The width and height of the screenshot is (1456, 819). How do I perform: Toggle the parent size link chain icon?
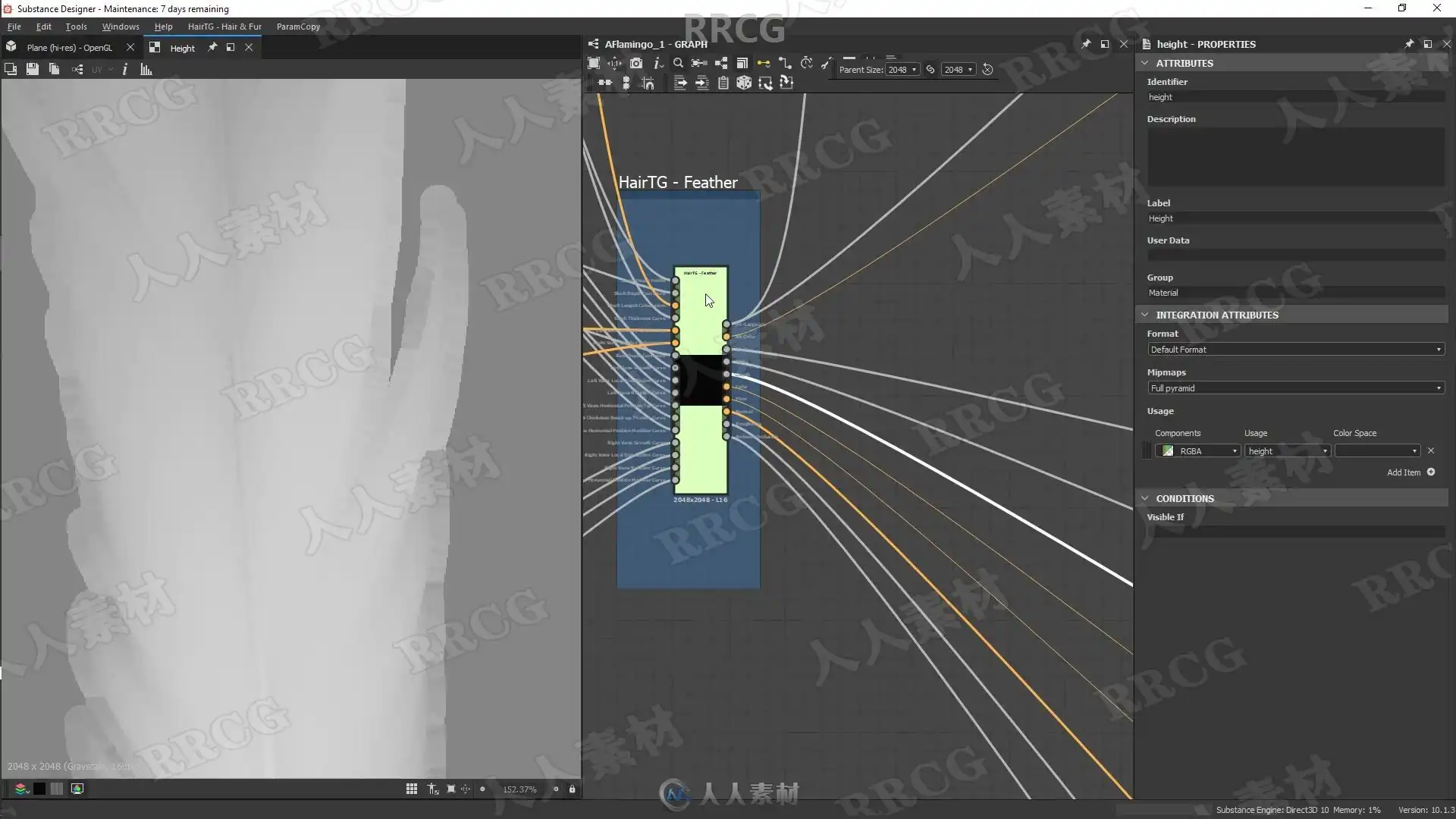(930, 69)
